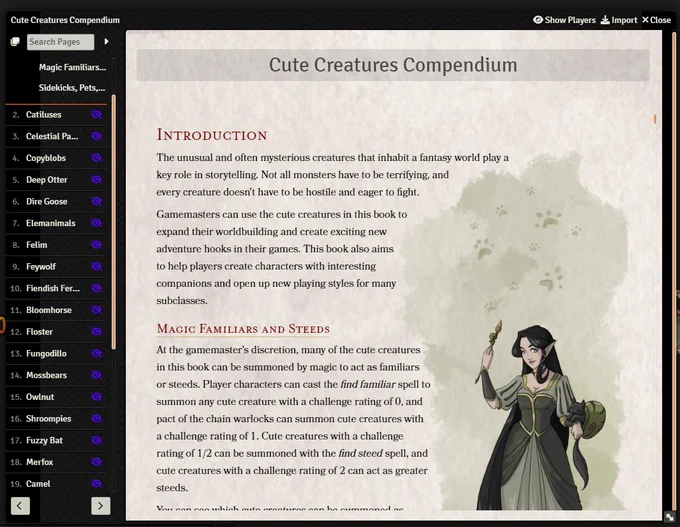Go to next page with right chevron
This screenshot has height=527, width=680.
tap(101, 506)
